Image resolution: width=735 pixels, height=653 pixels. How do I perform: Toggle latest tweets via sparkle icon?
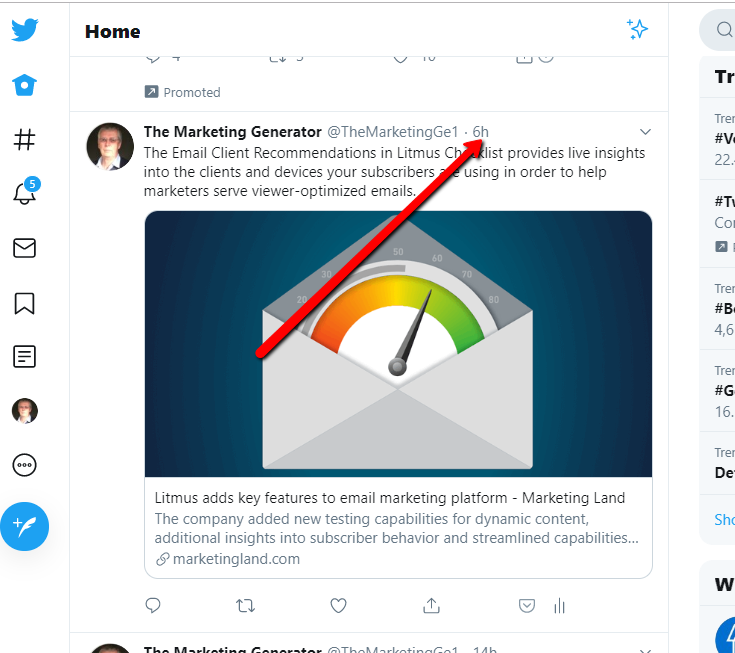pyautogui.click(x=638, y=30)
